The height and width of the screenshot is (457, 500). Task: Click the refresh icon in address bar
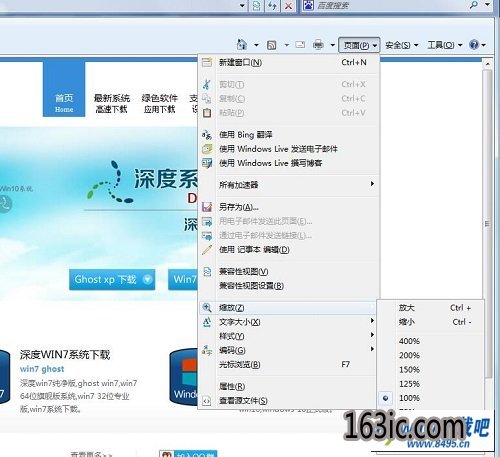(x=272, y=5)
